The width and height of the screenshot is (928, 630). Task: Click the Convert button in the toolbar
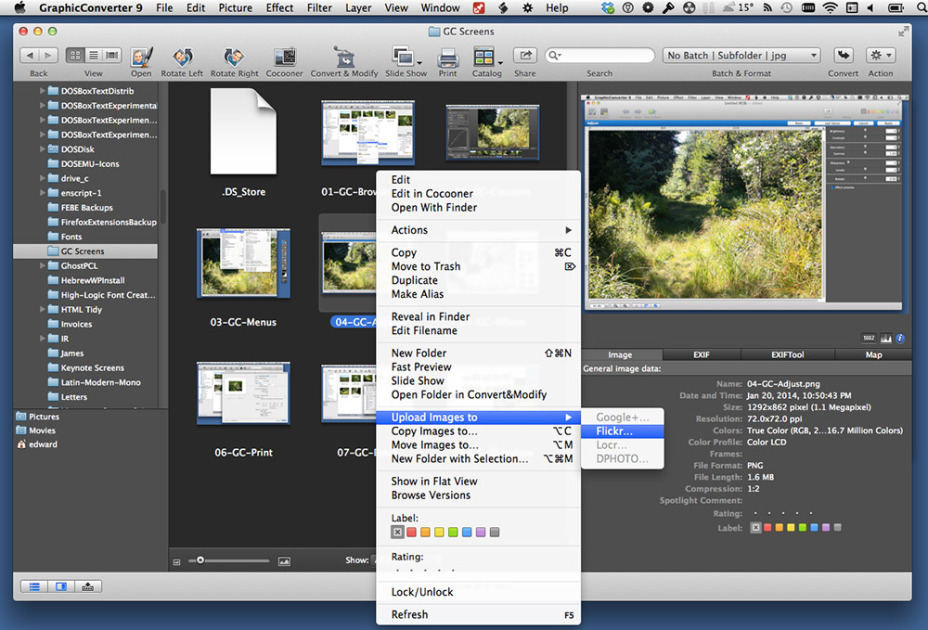[x=843, y=56]
